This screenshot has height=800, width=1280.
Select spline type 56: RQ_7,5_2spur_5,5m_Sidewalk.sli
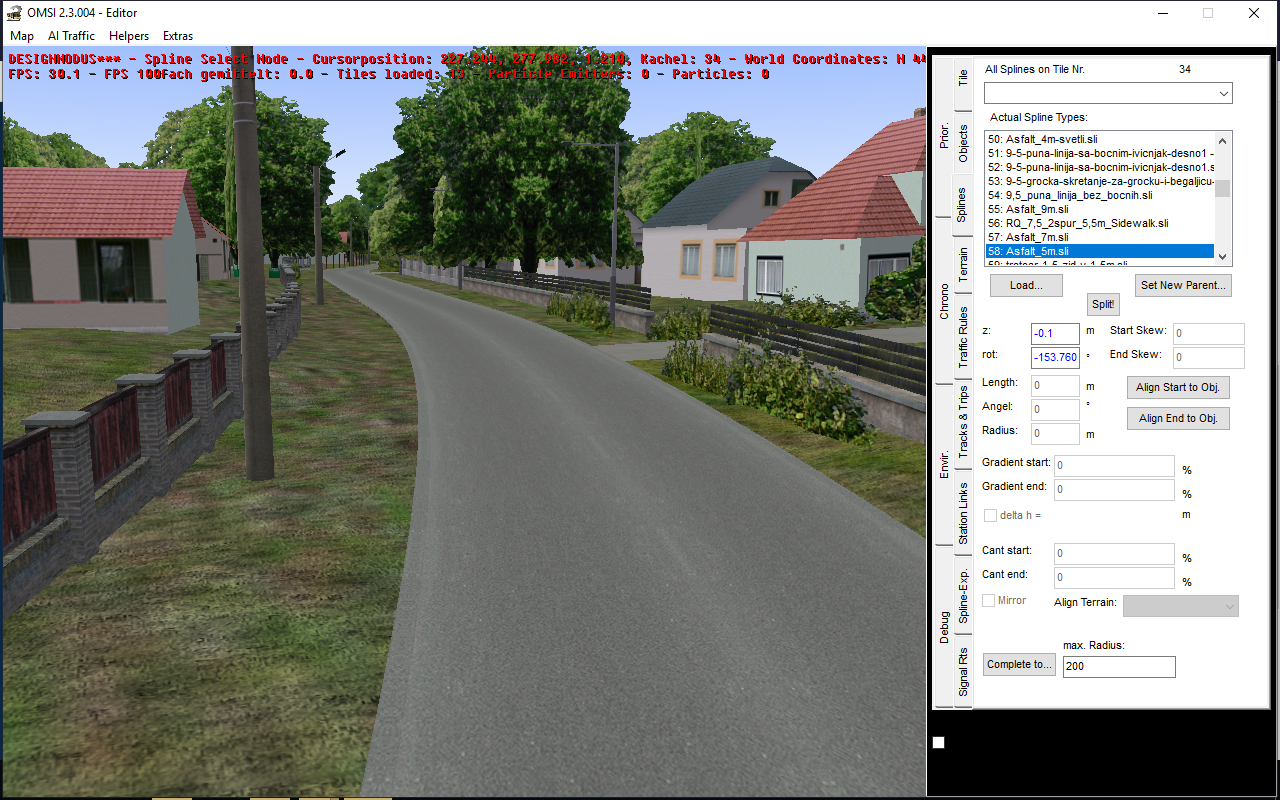1100,223
